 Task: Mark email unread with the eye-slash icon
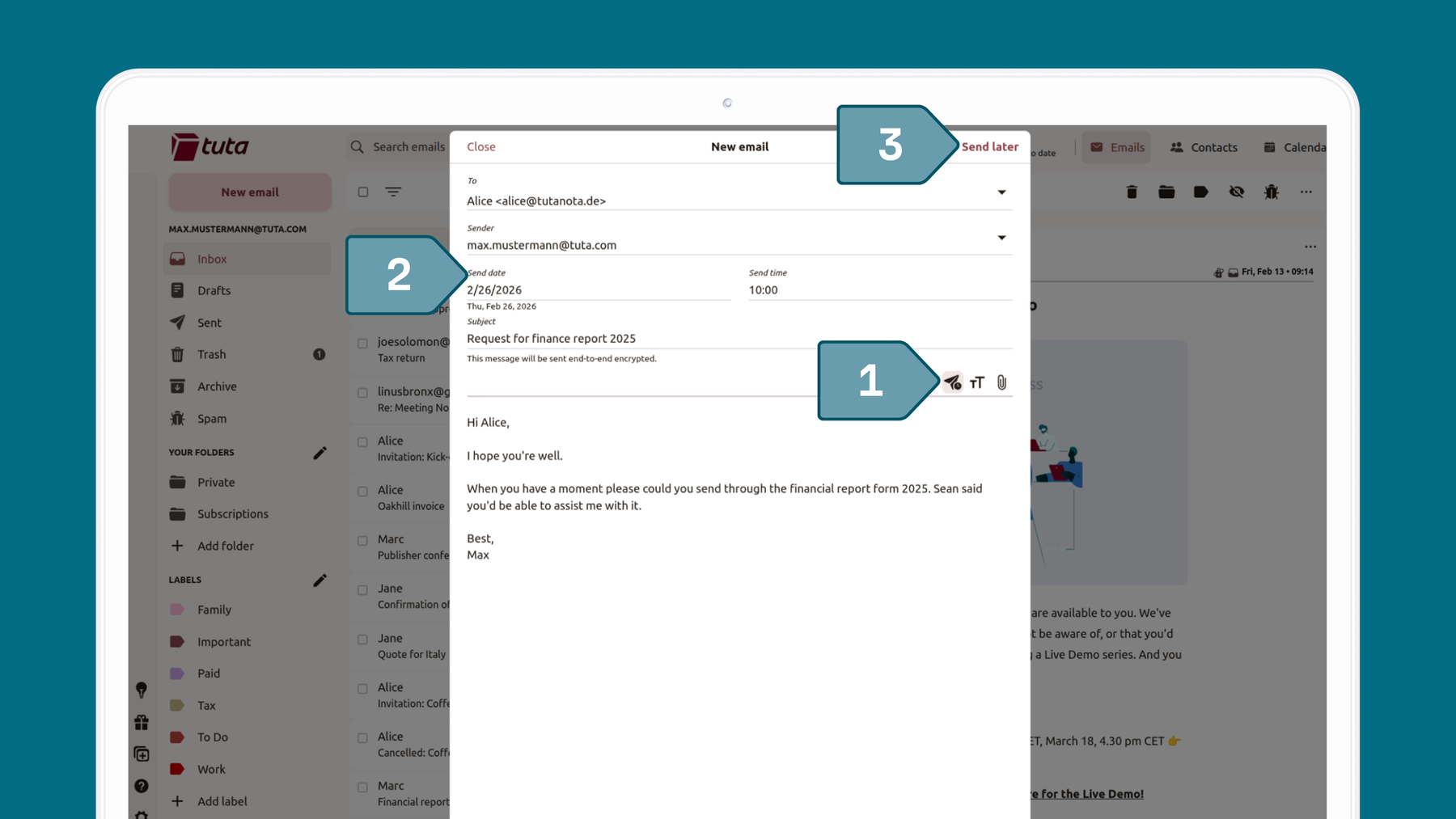(1236, 192)
